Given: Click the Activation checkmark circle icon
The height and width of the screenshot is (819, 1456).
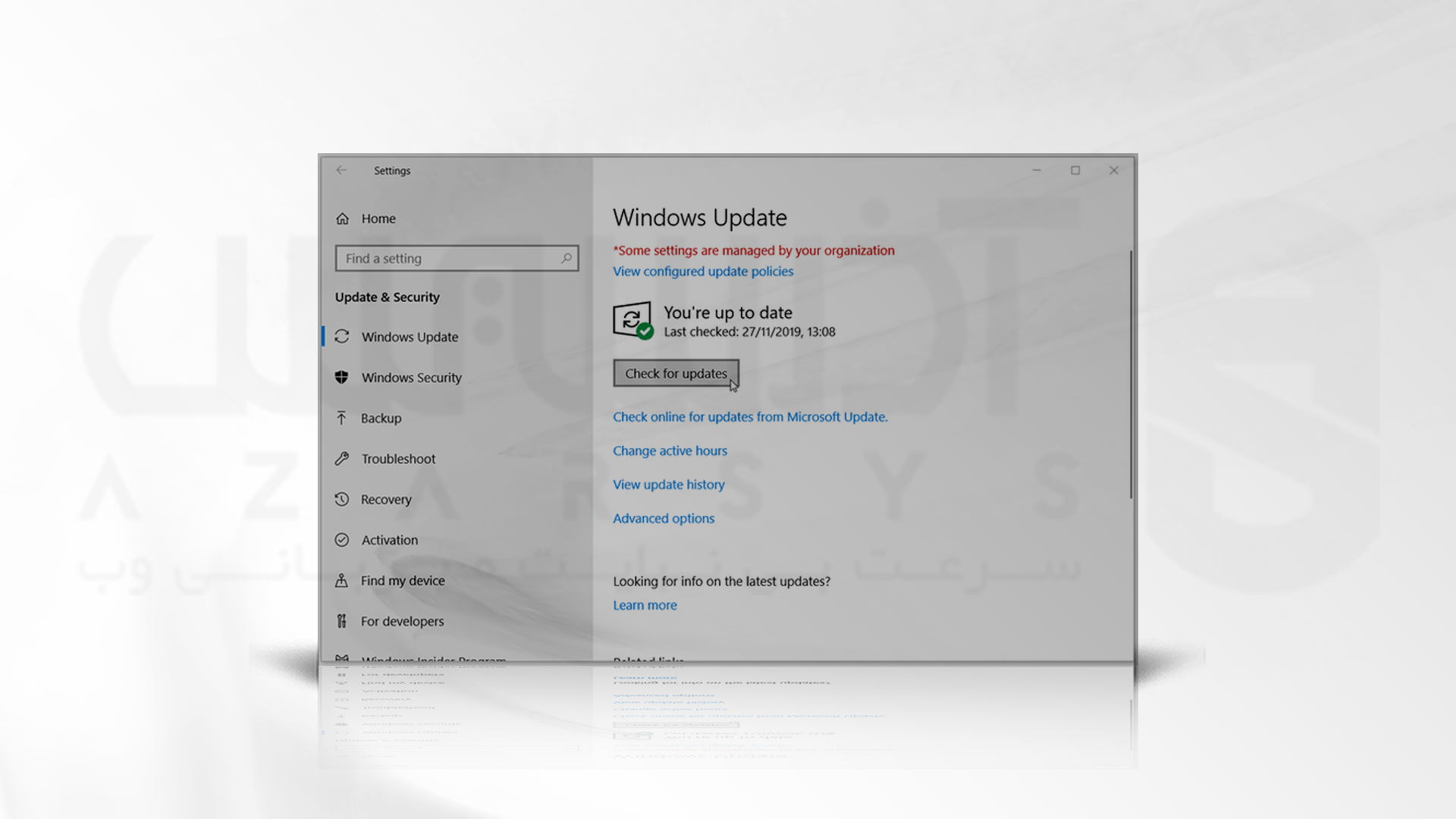Looking at the screenshot, I should [342, 540].
